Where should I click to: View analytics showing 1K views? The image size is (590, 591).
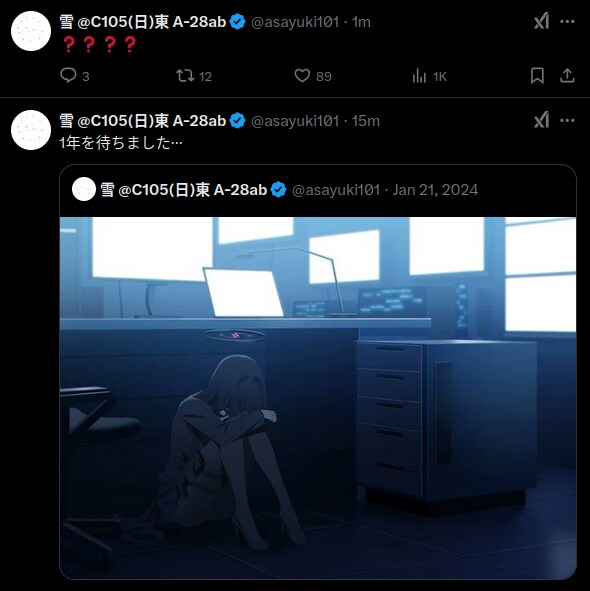pos(429,76)
